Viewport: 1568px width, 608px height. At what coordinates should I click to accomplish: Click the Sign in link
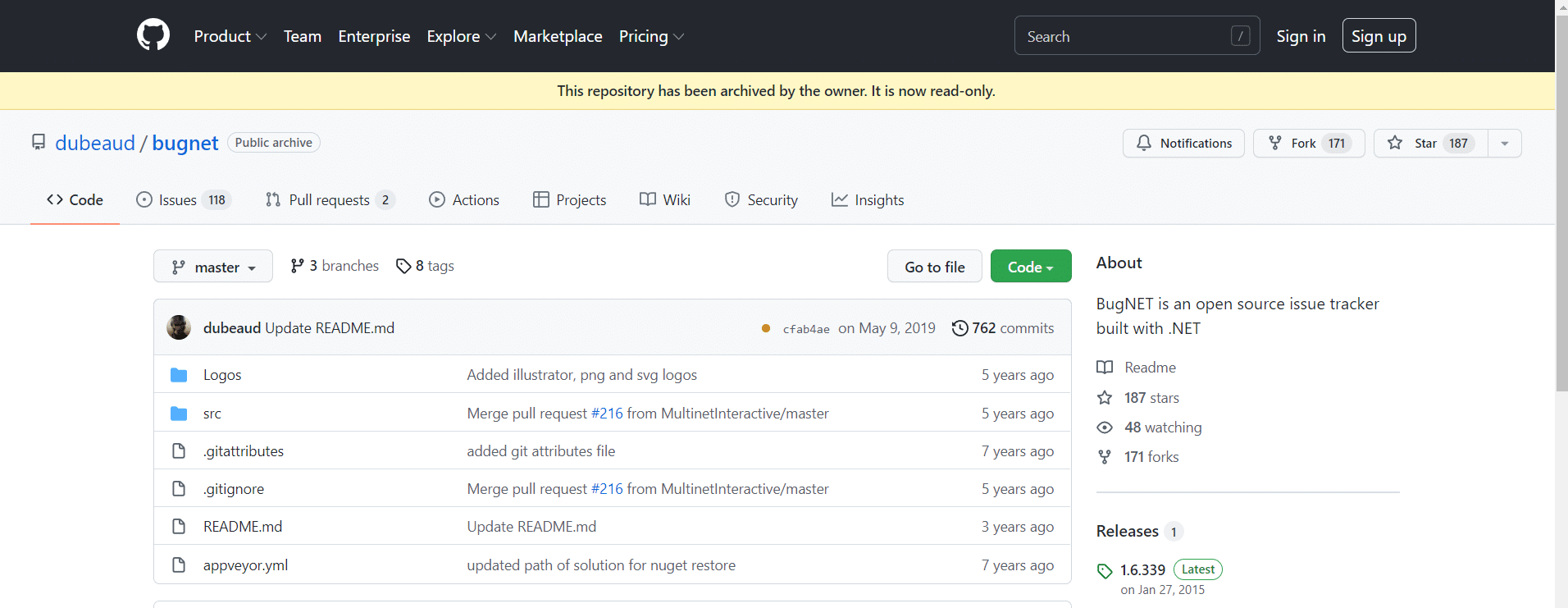coord(1301,36)
